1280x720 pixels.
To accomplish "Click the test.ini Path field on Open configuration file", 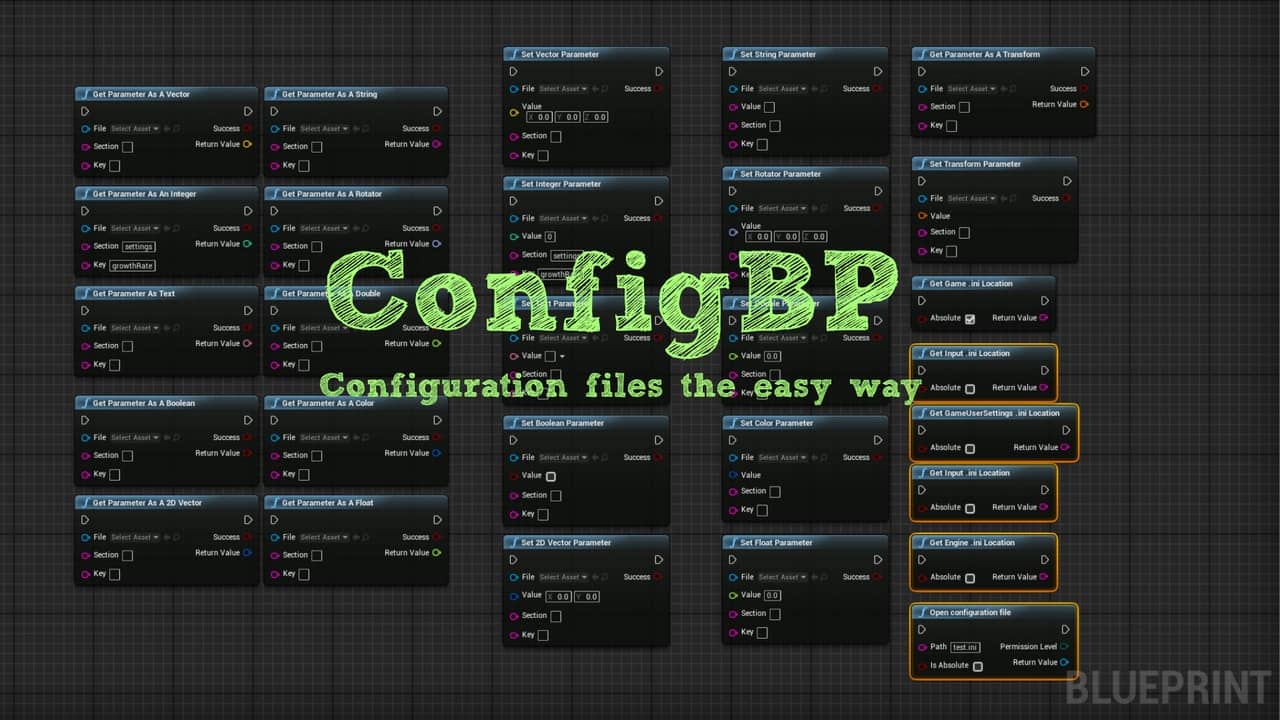I will tap(964, 647).
